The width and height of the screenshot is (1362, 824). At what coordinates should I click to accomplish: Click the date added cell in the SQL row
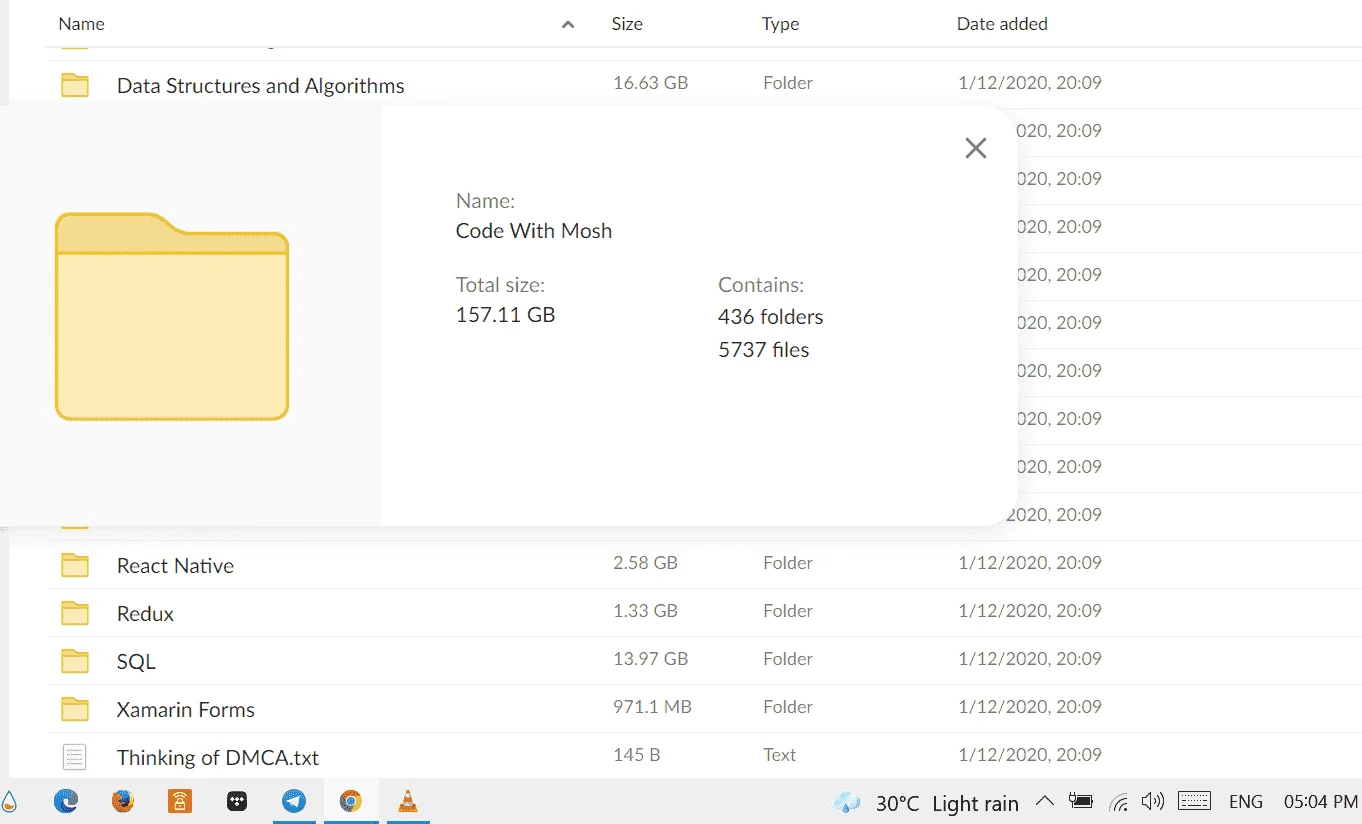click(x=1030, y=659)
